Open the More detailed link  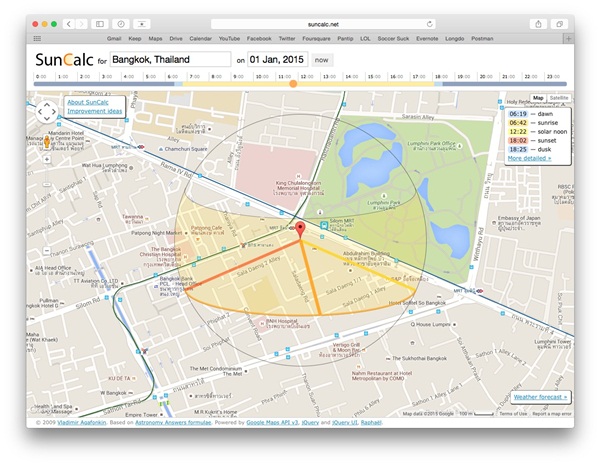[x=529, y=158]
